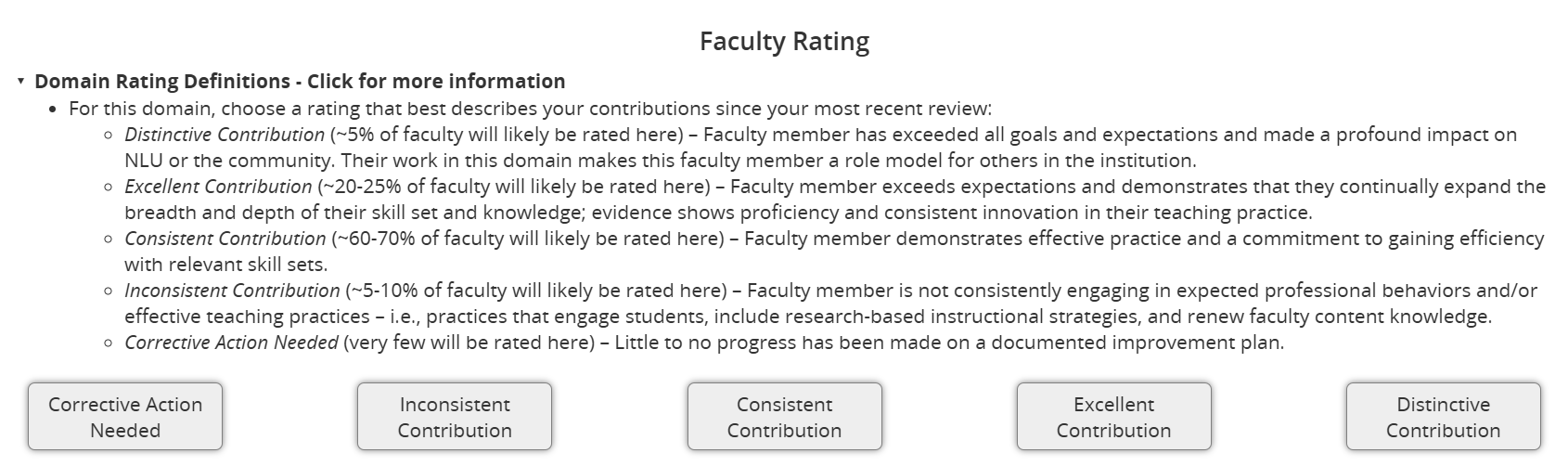
Task: Click italic Inconsistent Contribution term in definitions list
Action: pos(232,291)
